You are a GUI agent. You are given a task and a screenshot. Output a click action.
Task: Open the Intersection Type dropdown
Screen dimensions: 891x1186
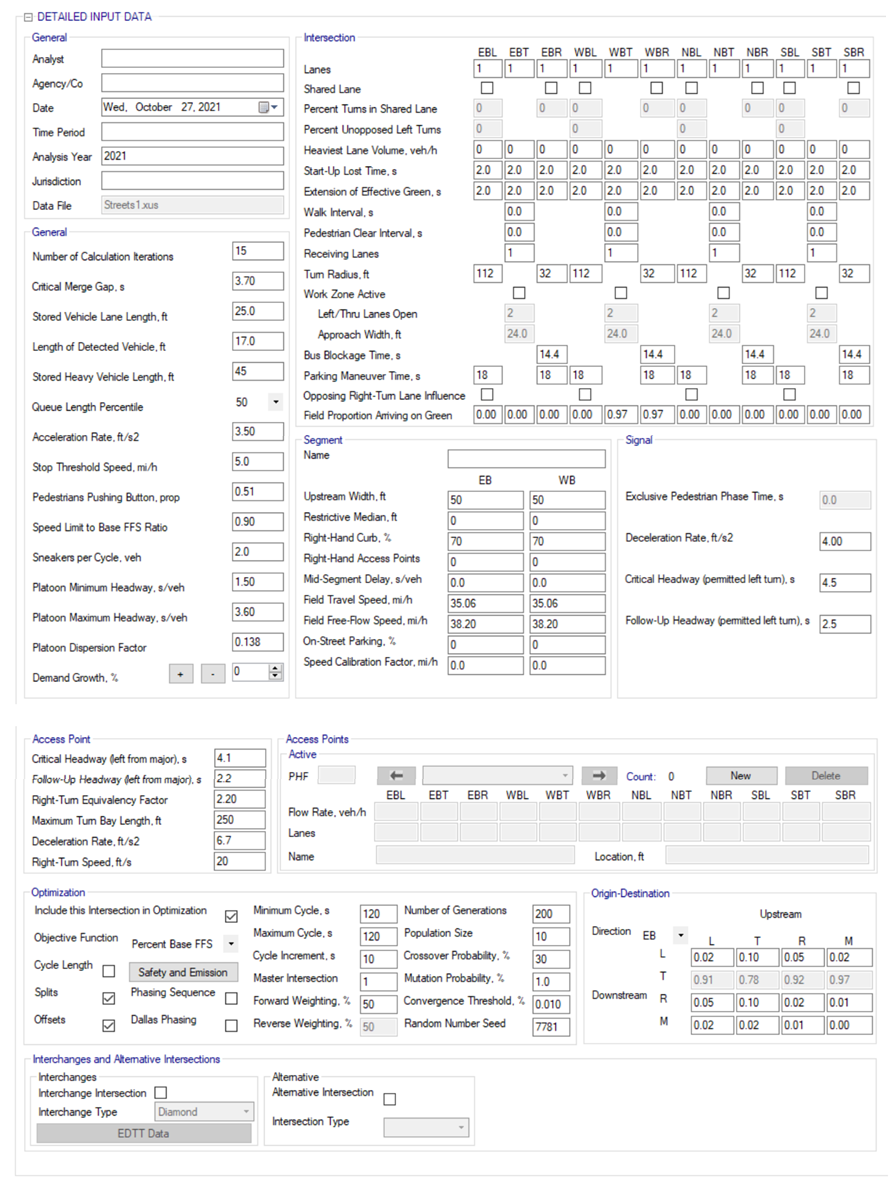point(426,1128)
